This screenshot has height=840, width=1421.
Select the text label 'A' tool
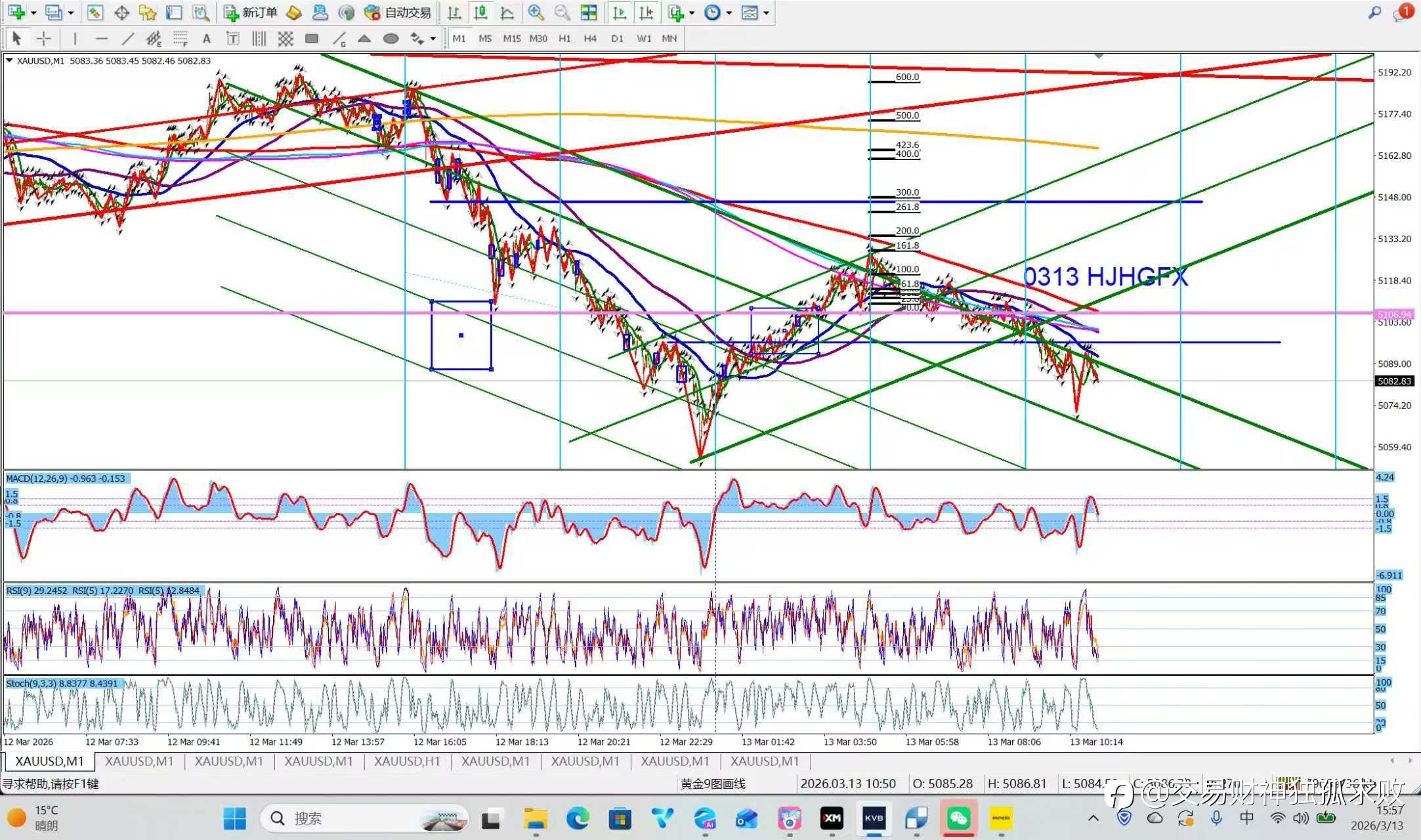point(206,39)
